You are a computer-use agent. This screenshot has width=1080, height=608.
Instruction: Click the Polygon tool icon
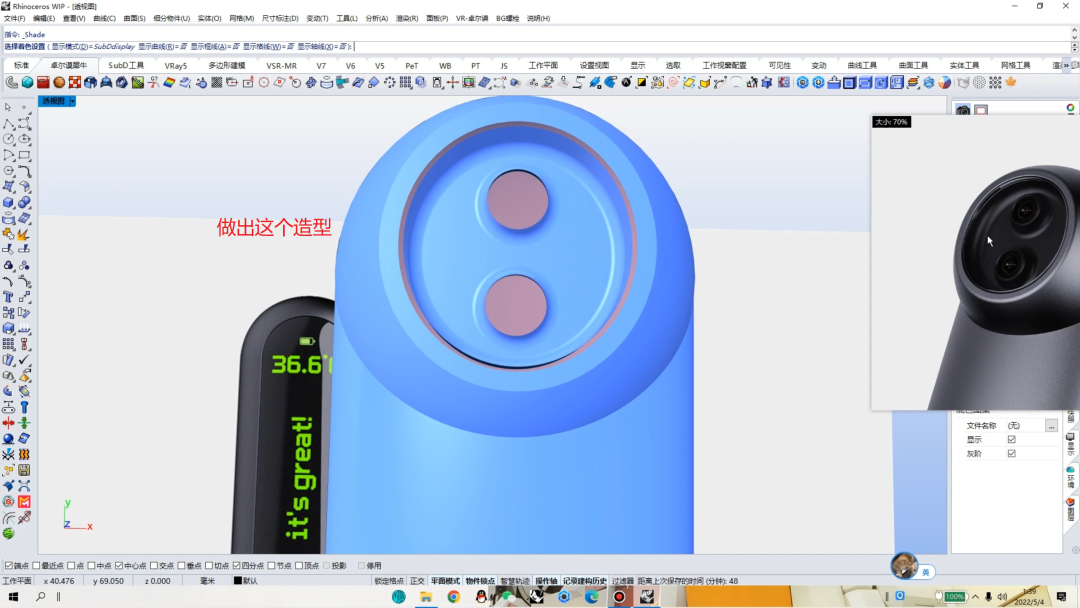coord(8,171)
